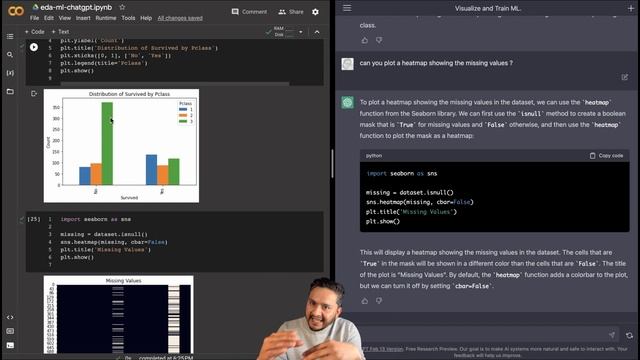Click the 'python' code block label
The height and width of the screenshot is (360, 640).
(374, 156)
